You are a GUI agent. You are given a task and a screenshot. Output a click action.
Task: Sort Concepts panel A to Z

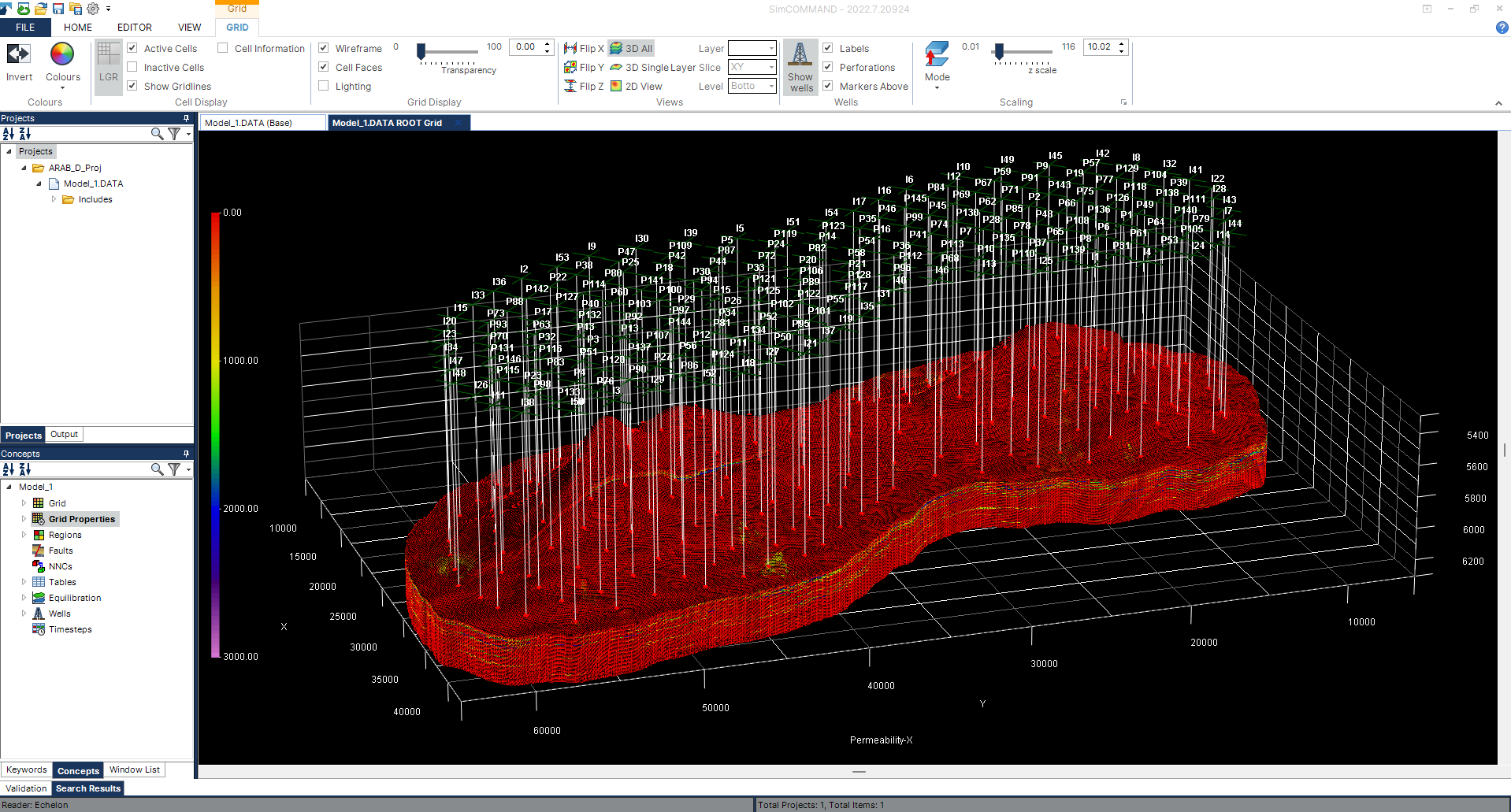(9, 469)
